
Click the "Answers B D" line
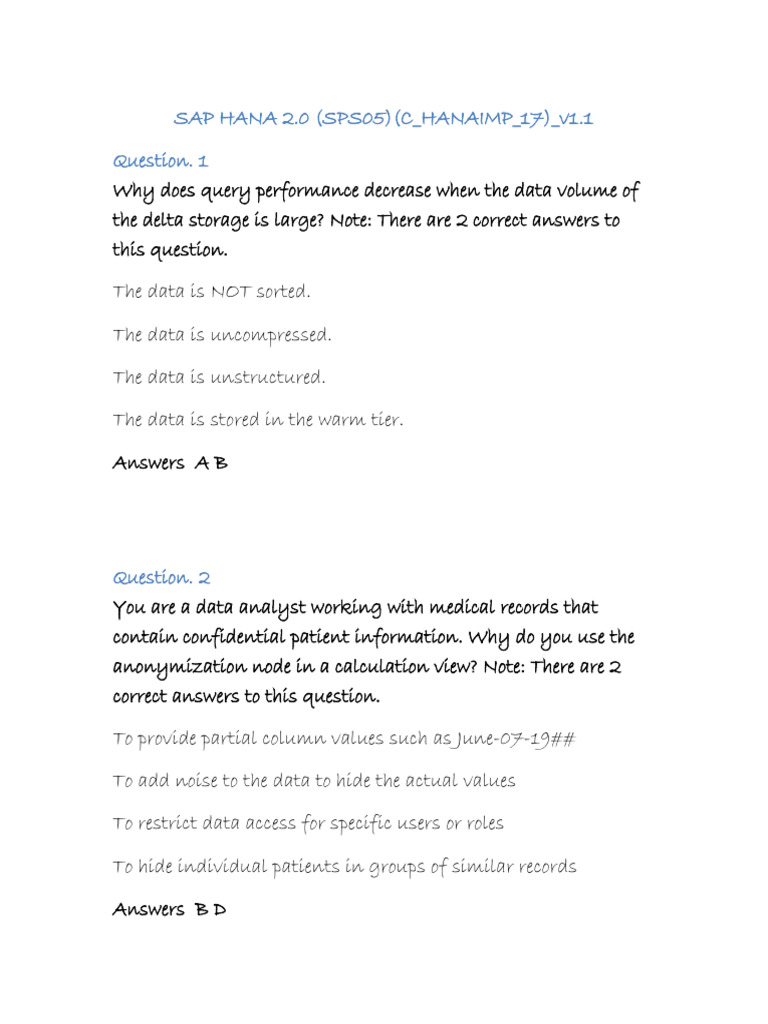(x=169, y=910)
